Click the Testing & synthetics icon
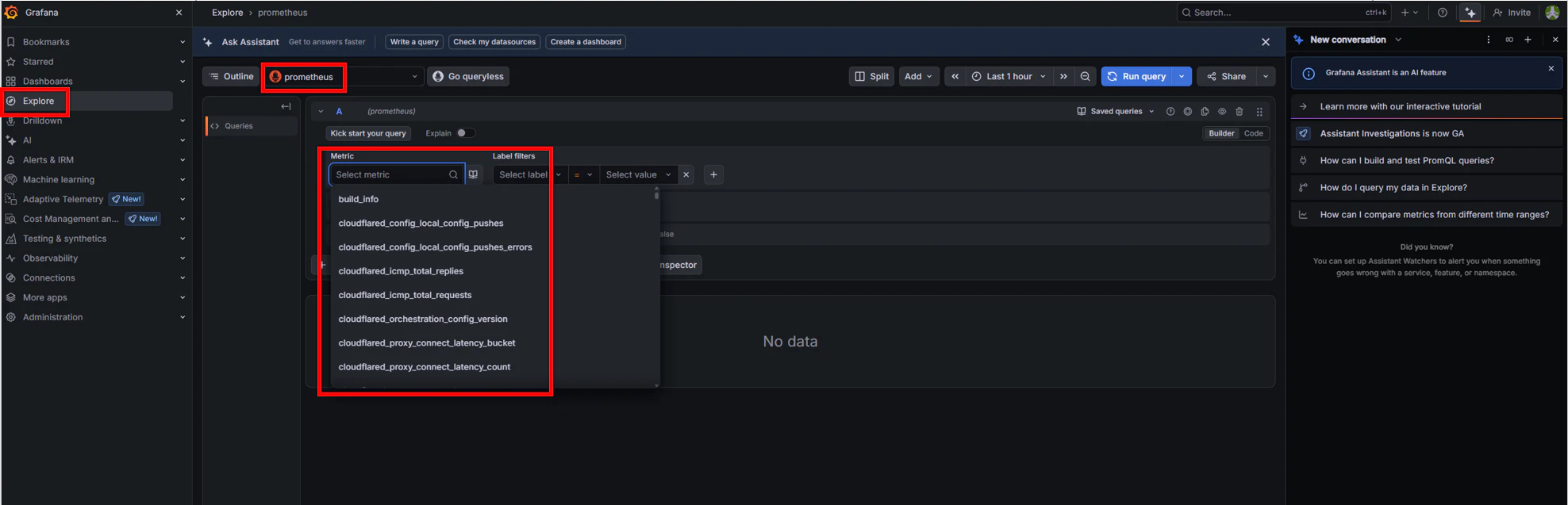The height and width of the screenshot is (505, 1568). [11, 239]
